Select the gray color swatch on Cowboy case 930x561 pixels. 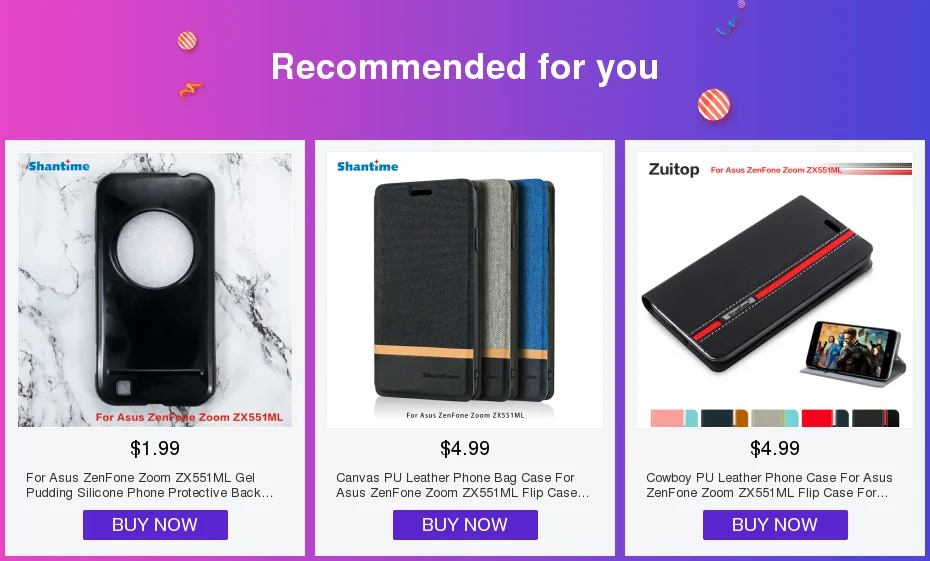tap(775, 418)
